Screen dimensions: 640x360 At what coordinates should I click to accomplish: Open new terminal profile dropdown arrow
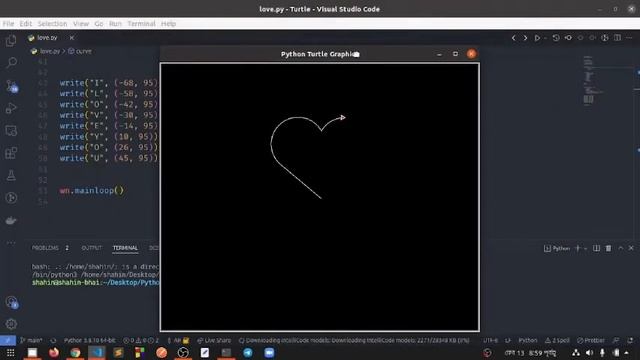coord(585,248)
